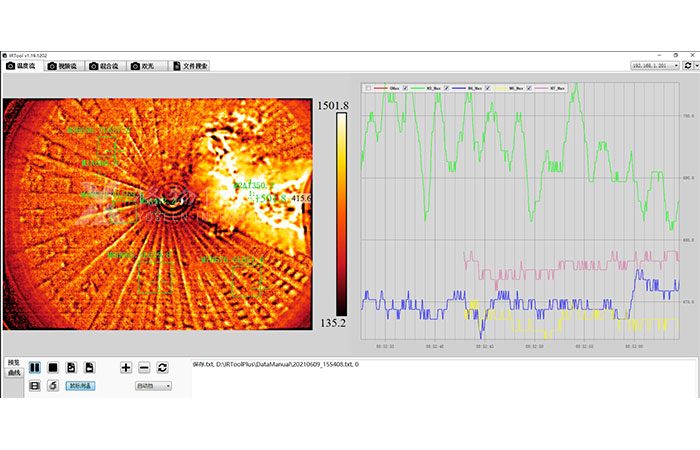Click the 135.2 minimum temperature value
Screen dimensions: 700x450
pos(333,323)
